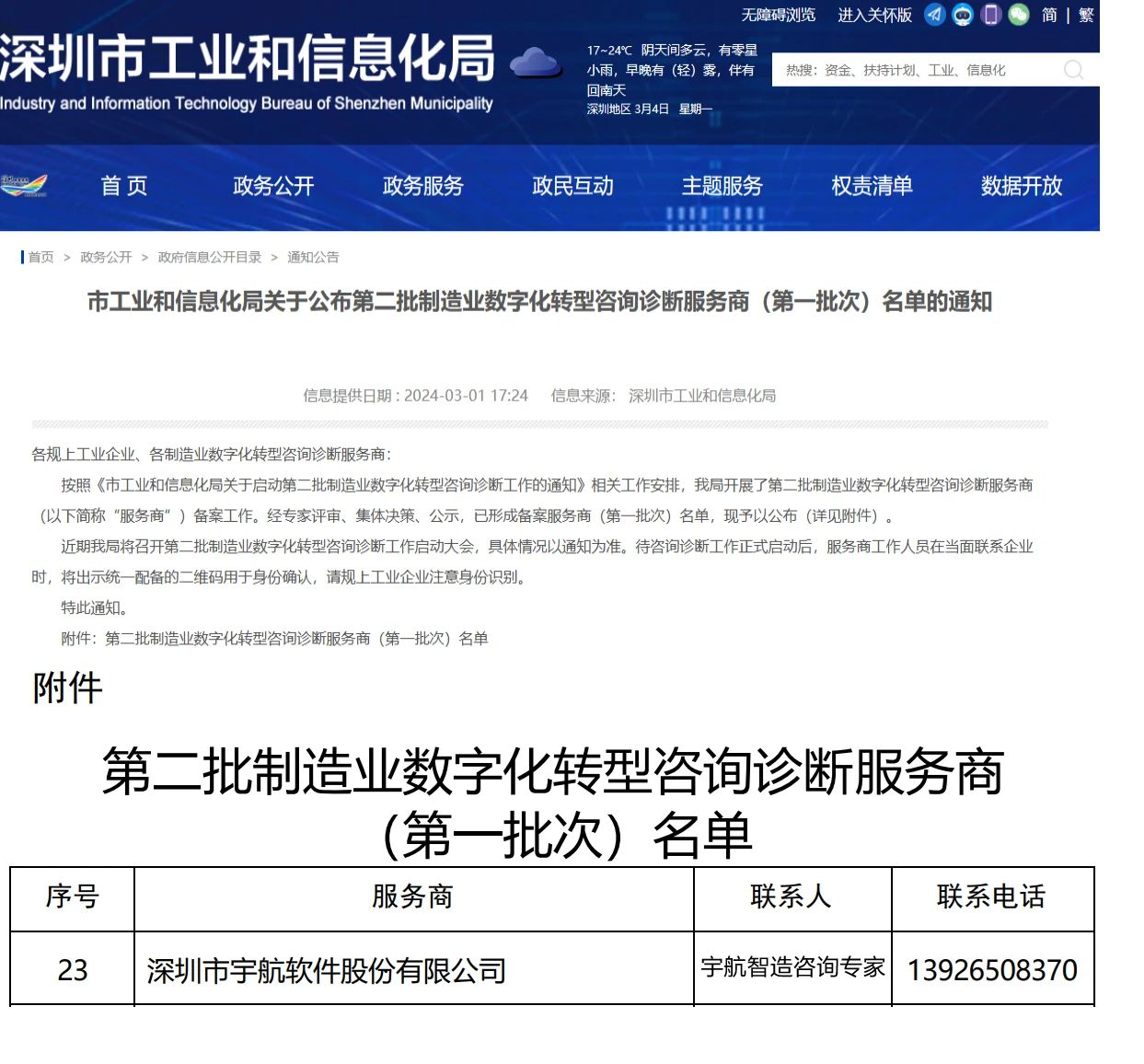Click the search magnifier icon
Screen dimensions: 1144x1064
coord(1073,70)
